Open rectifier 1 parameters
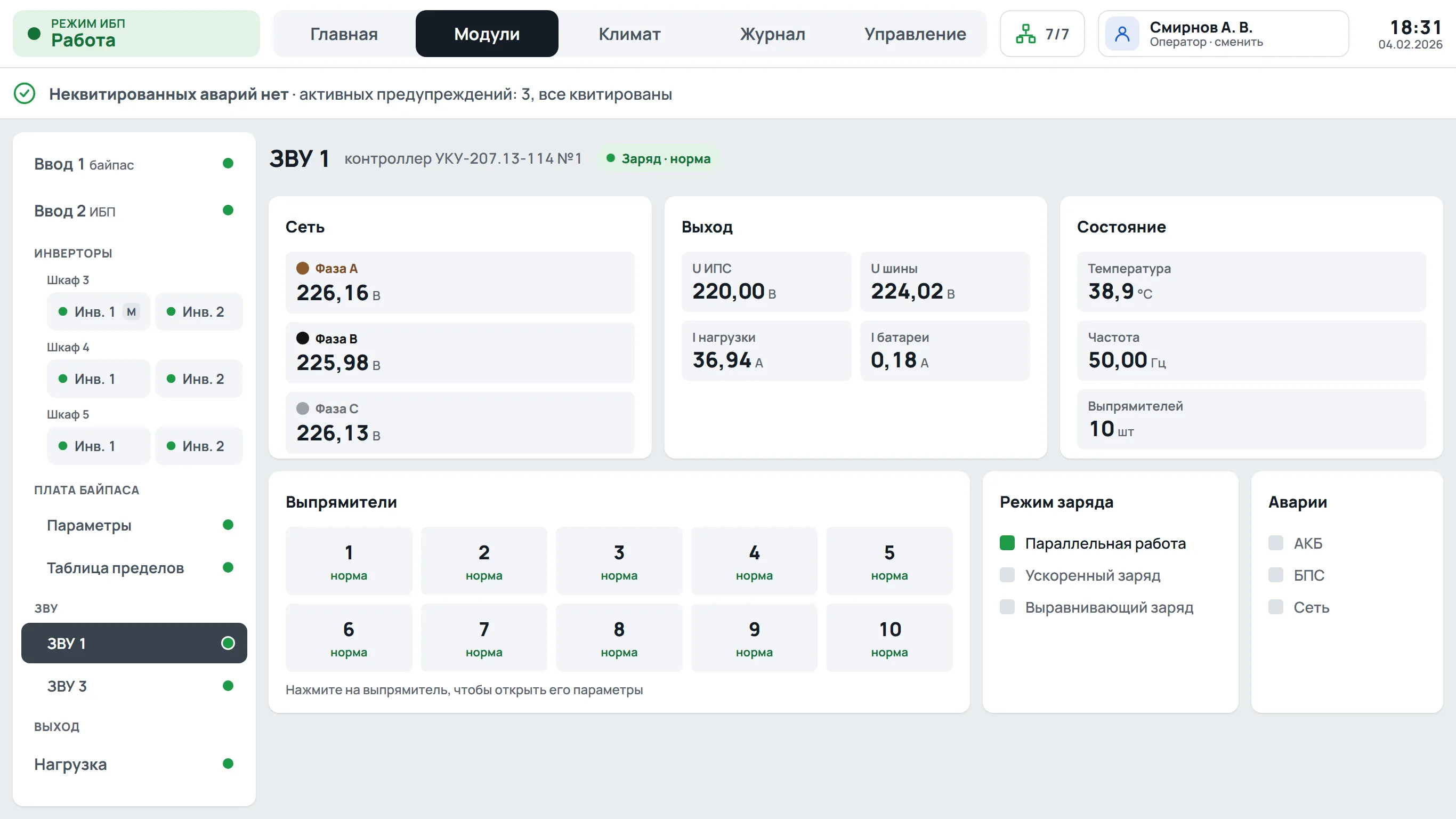 pyautogui.click(x=349, y=561)
